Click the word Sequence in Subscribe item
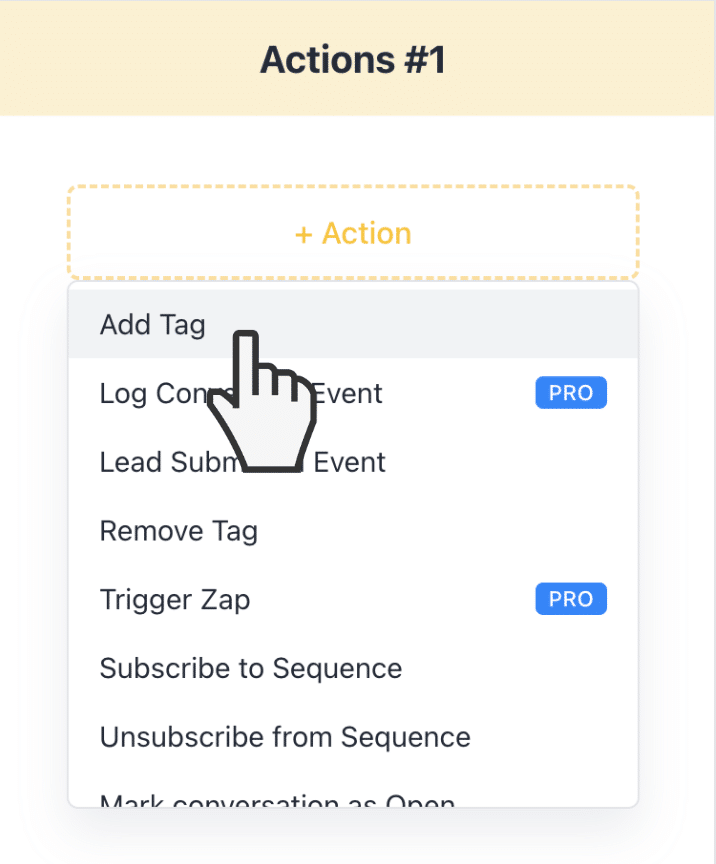Image resolution: width=716 pixels, height=864 pixels. (x=337, y=669)
